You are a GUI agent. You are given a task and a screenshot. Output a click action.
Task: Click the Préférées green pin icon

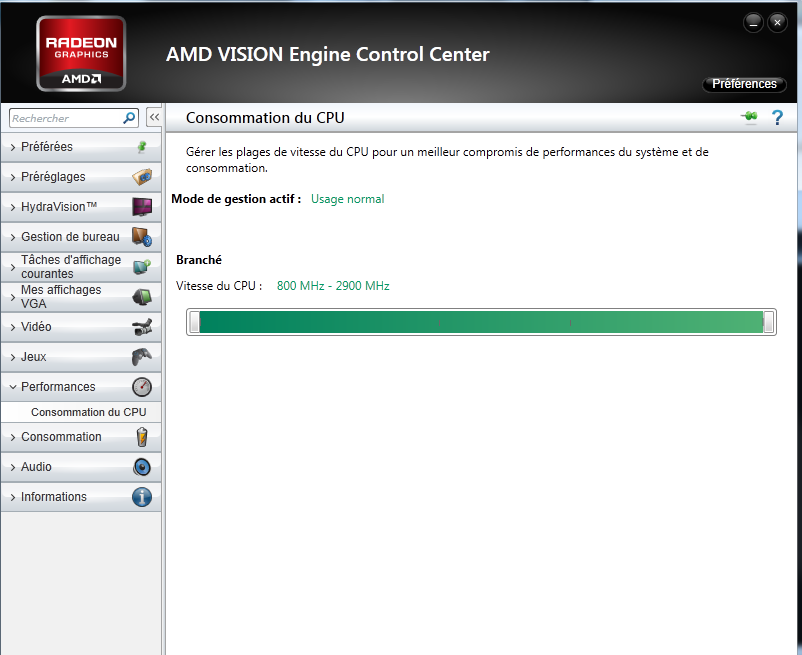142,147
